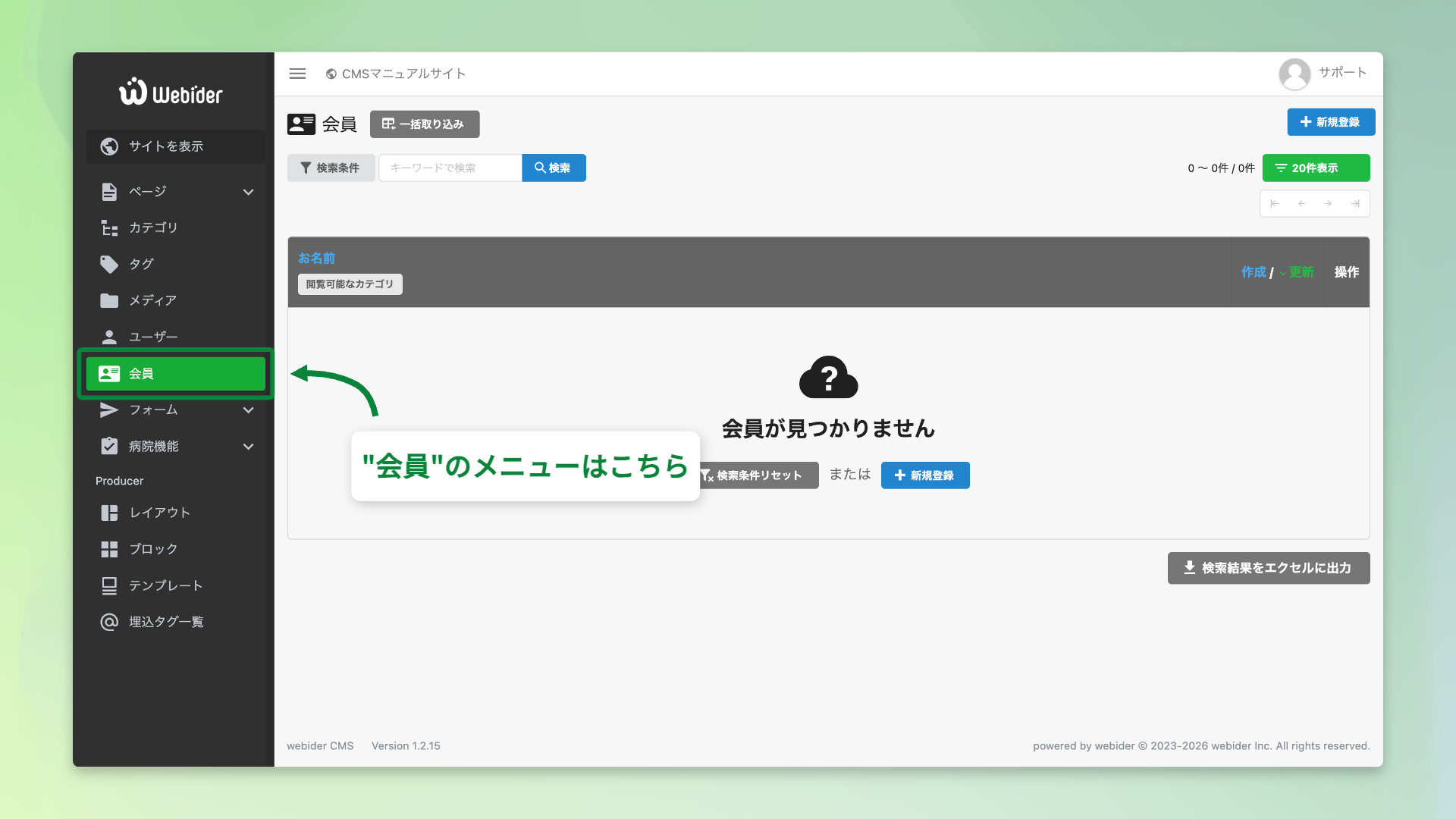The width and height of the screenshot is (1456, 819).
Task: Sort by 更新 column header
Action: point(1301,272)
